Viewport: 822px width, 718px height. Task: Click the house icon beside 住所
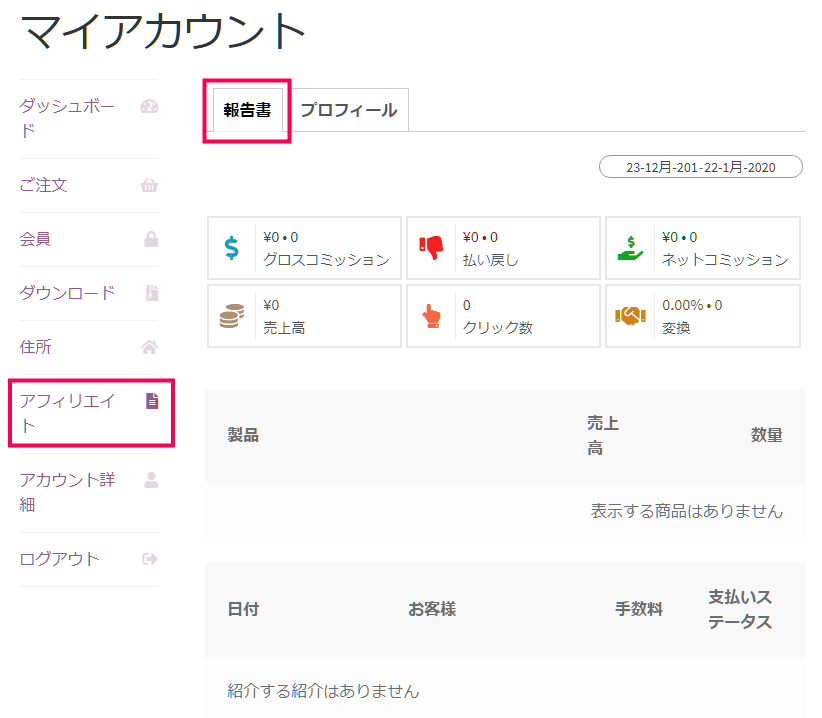(149, 347)
